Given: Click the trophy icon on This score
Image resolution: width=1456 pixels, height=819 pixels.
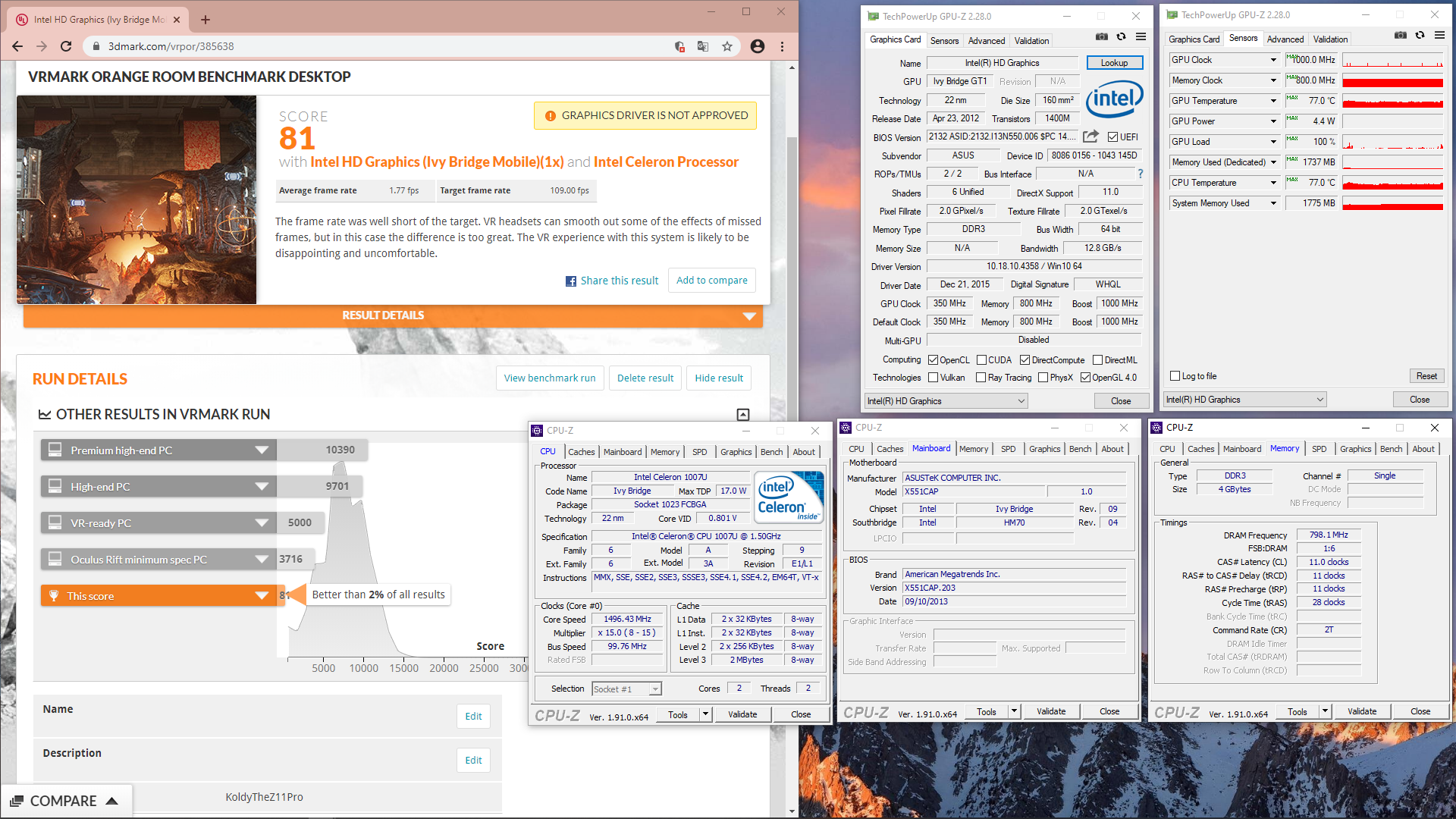Looking at the screenshot, I should pyautogui.click(x=54, y=595).
